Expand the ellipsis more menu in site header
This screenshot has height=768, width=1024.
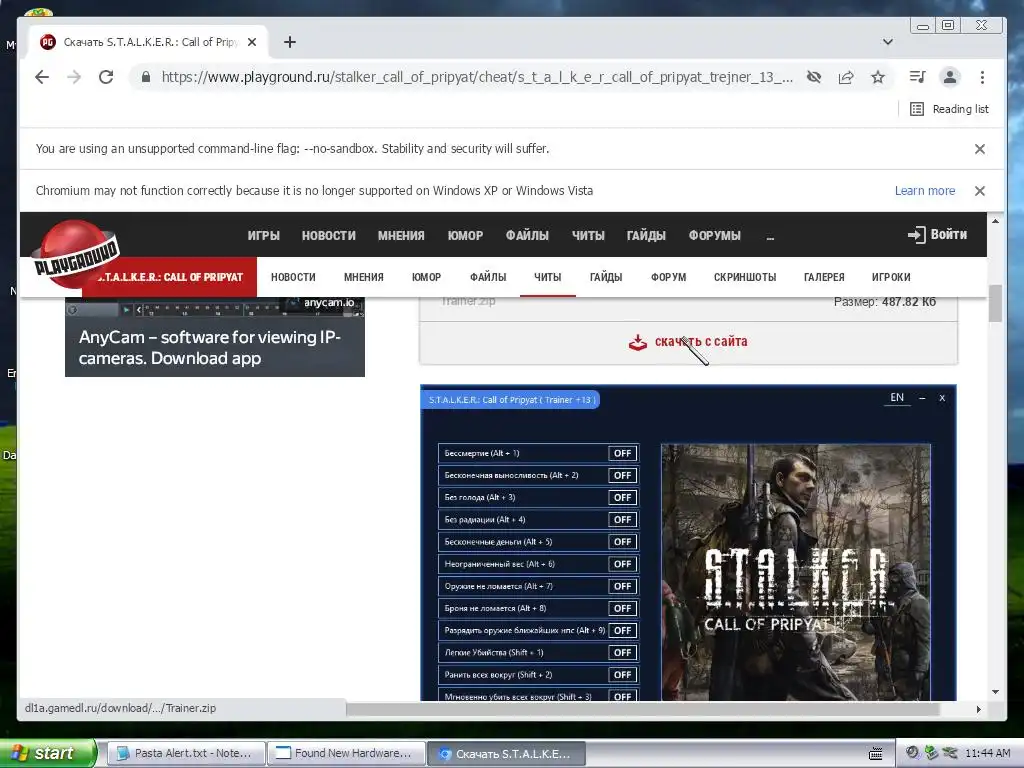coord(770,237)
